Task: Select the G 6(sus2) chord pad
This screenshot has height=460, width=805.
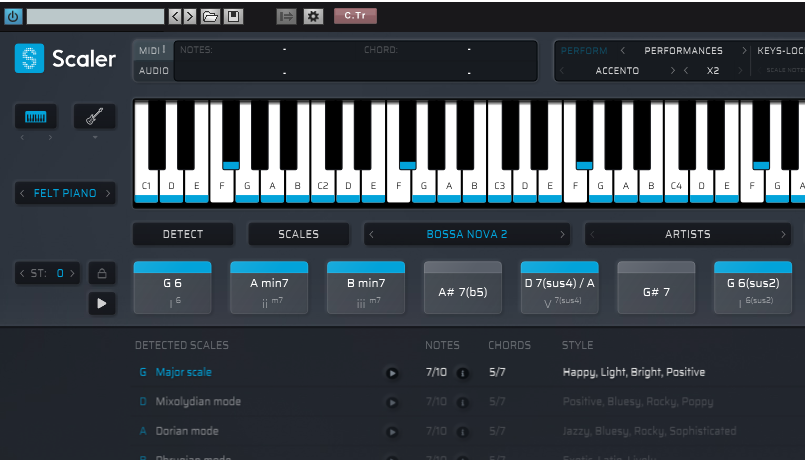Action: point(753,288)
